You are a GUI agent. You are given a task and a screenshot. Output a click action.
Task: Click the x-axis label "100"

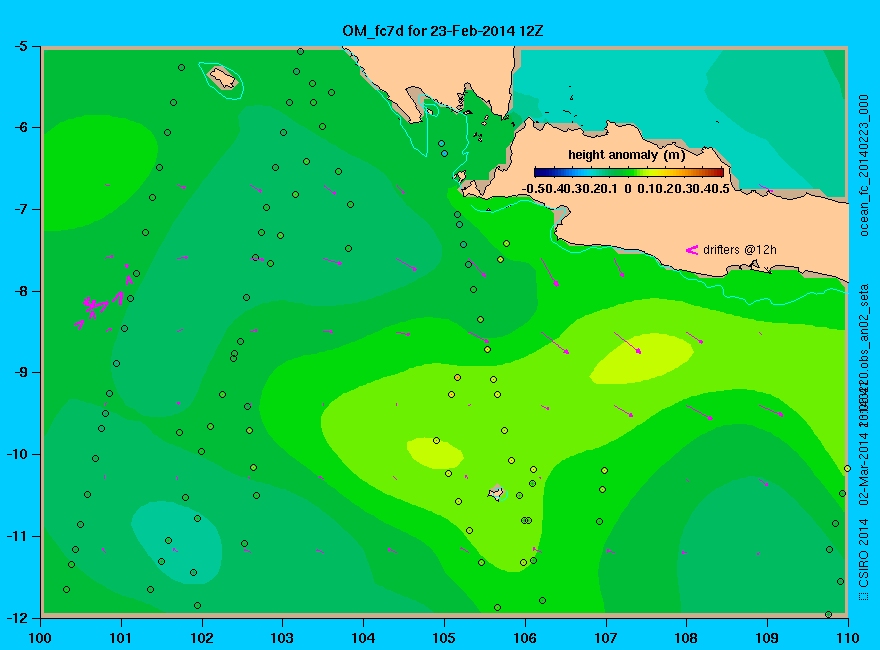pyautogui.click(x=40, y=638)
